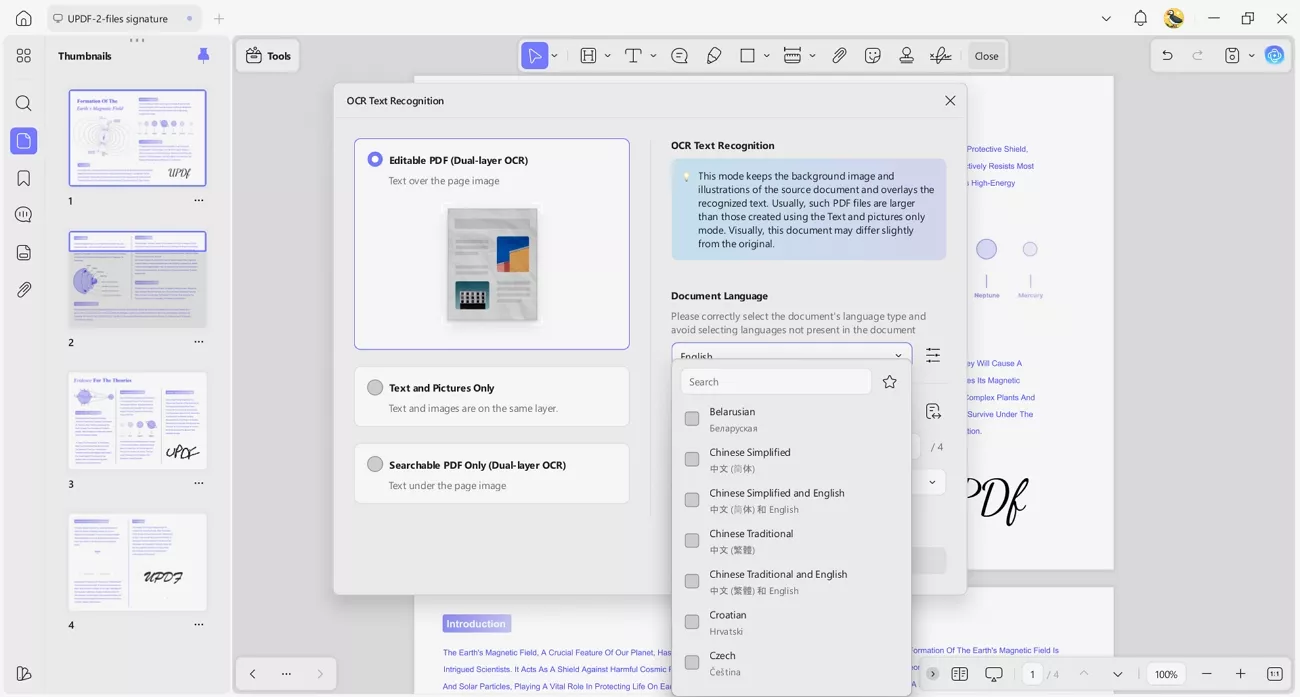
Task: Attach a file using the paperclip tool
Action: coord(839,55)
